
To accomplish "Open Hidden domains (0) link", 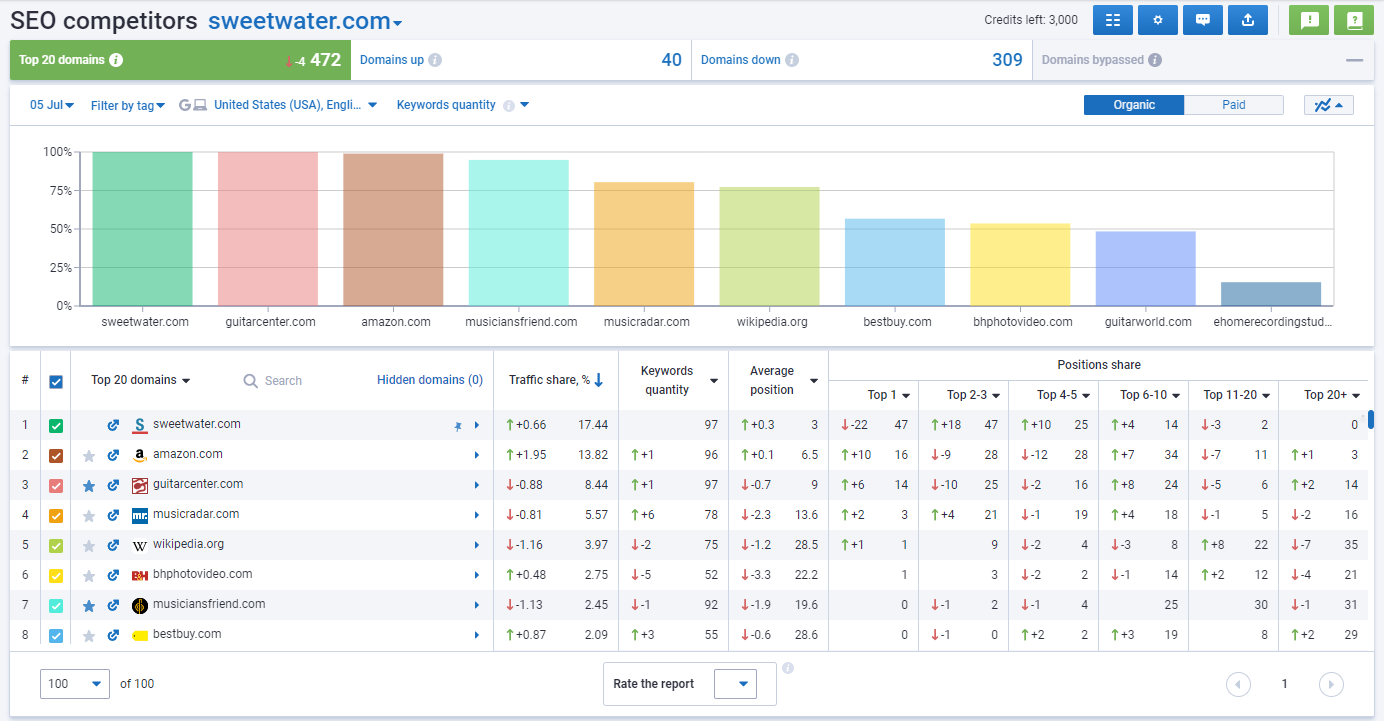I will (x=430, y=380).
